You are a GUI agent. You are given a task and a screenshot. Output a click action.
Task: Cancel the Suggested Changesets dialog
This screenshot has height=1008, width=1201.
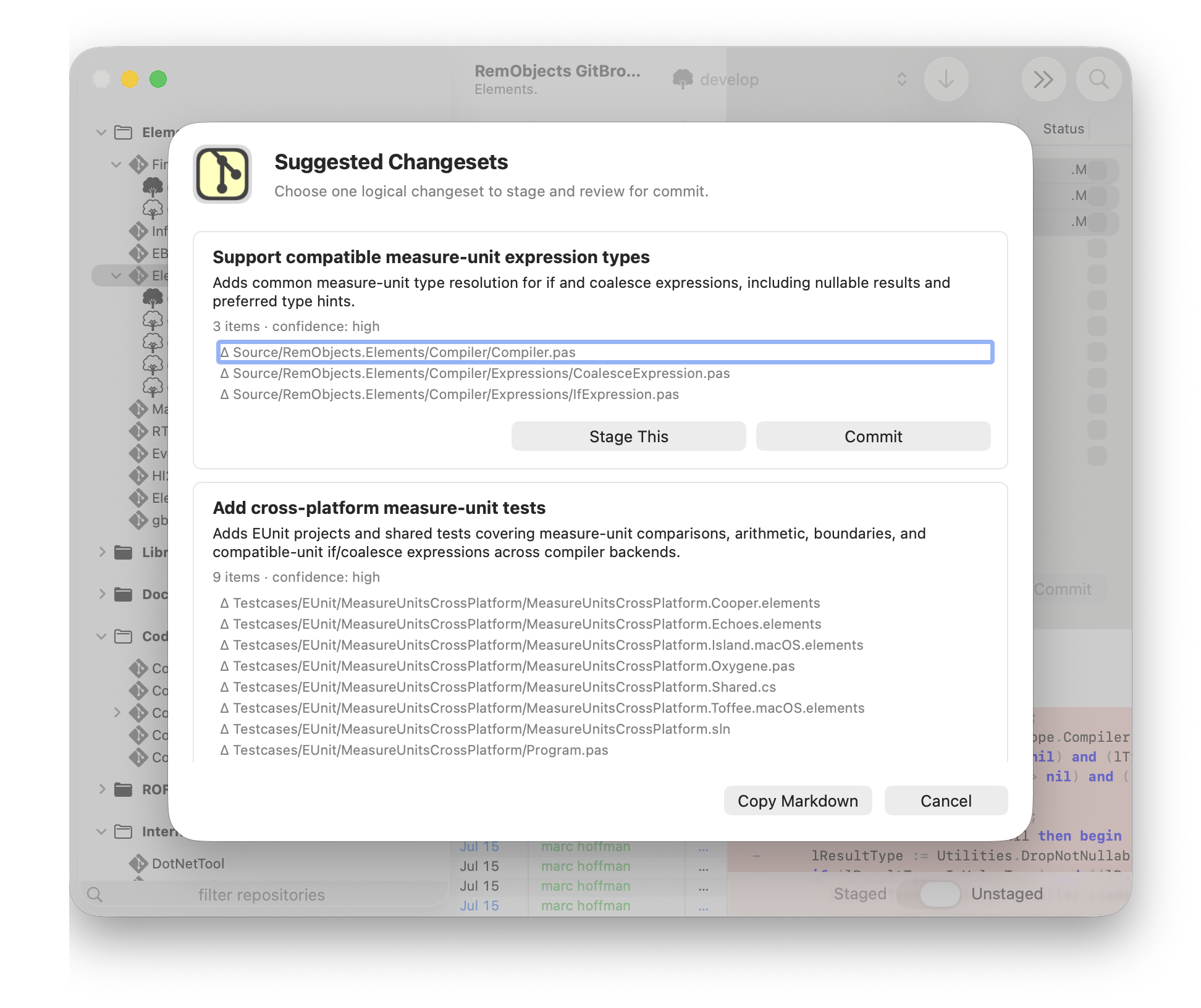946,801
